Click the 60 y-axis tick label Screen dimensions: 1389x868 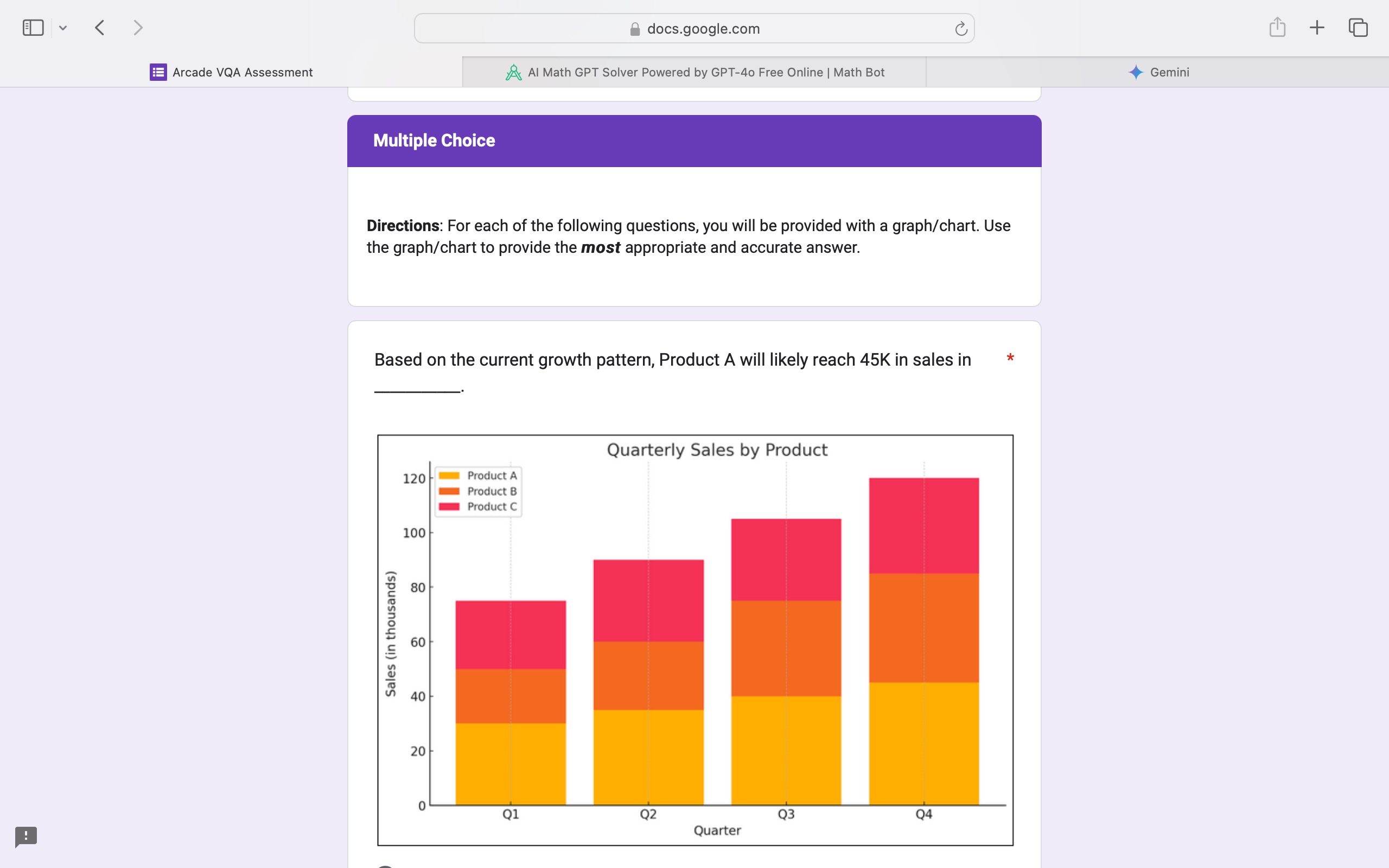[x=418, y=642]
